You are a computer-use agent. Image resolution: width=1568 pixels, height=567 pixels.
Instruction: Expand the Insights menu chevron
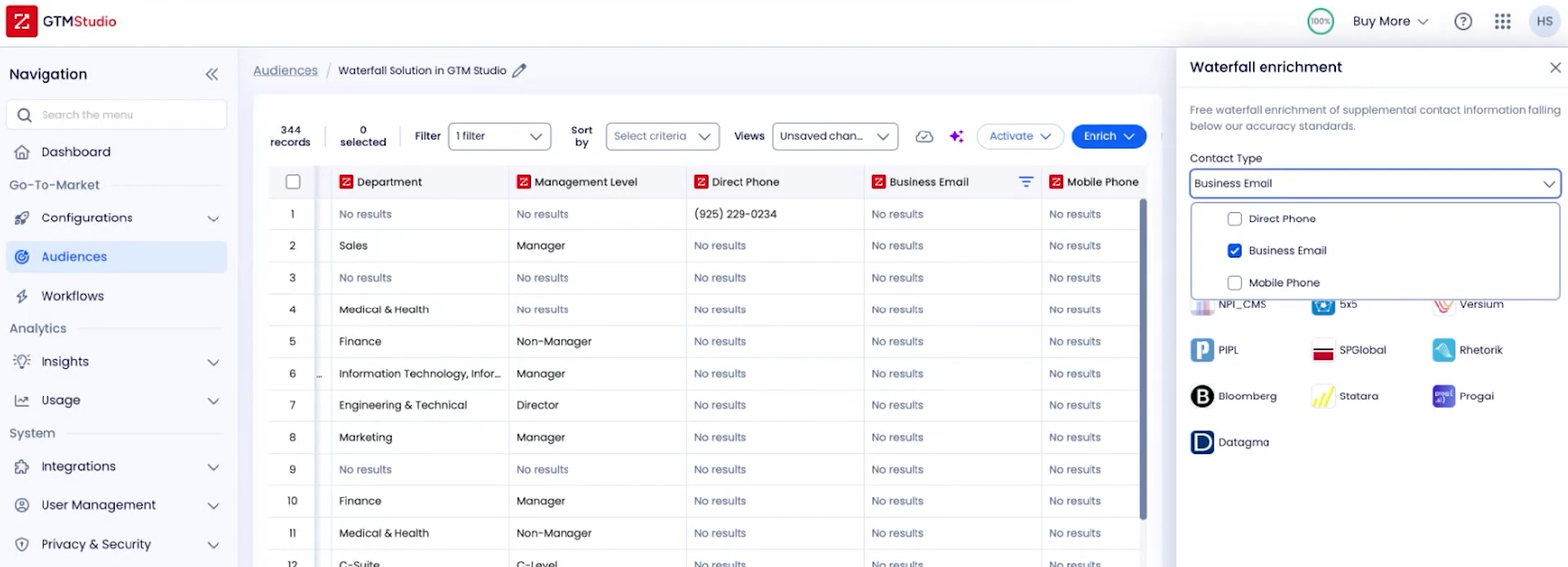pos(213,362)
